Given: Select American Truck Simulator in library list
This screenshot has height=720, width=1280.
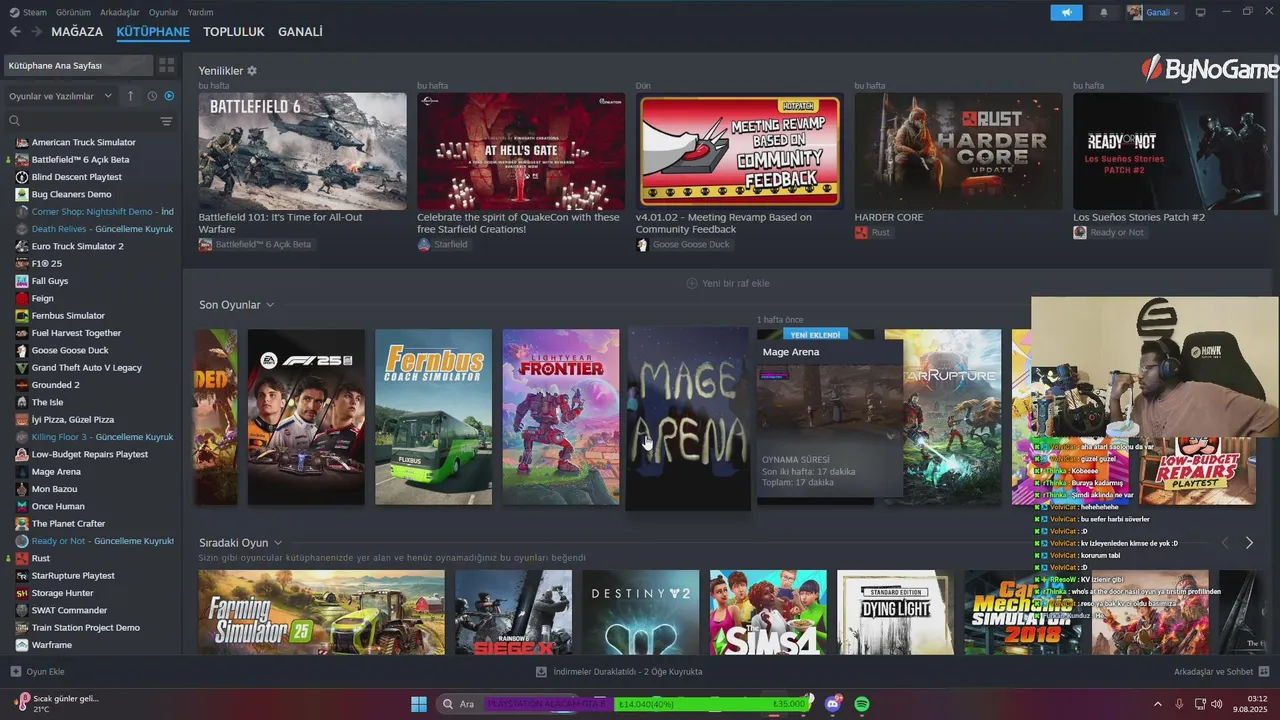Looking at the screenshot, I should click(83, 142).
